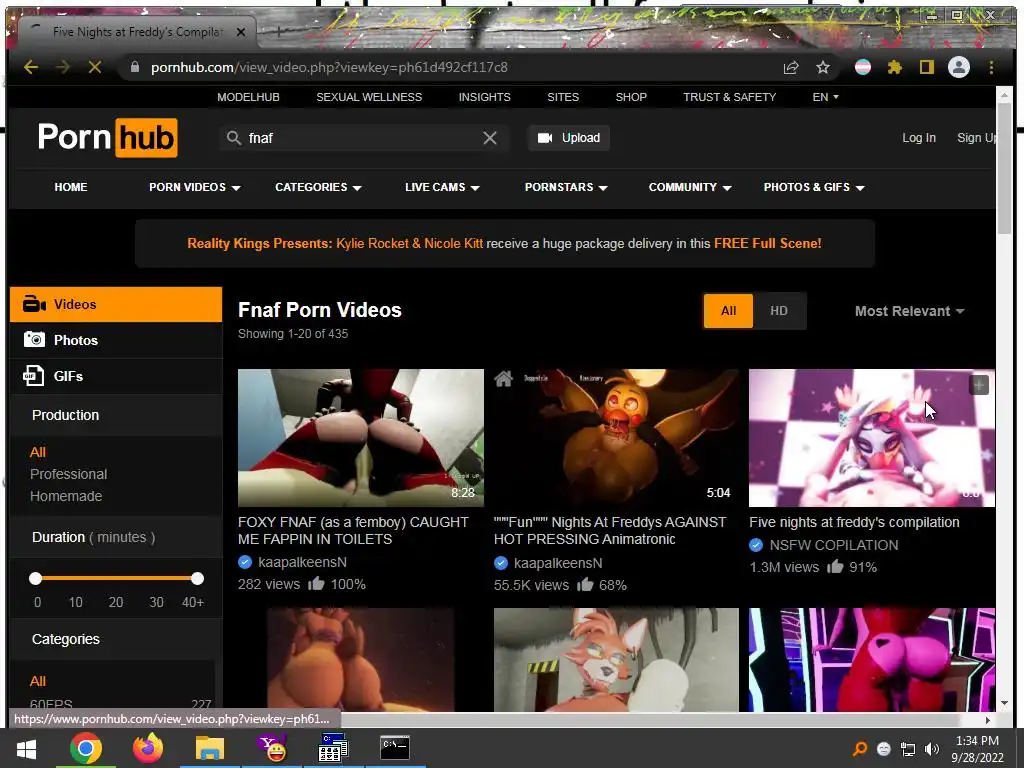Share this page using the address bar share icon
The image size is (1024, 768).
(791, 67)
